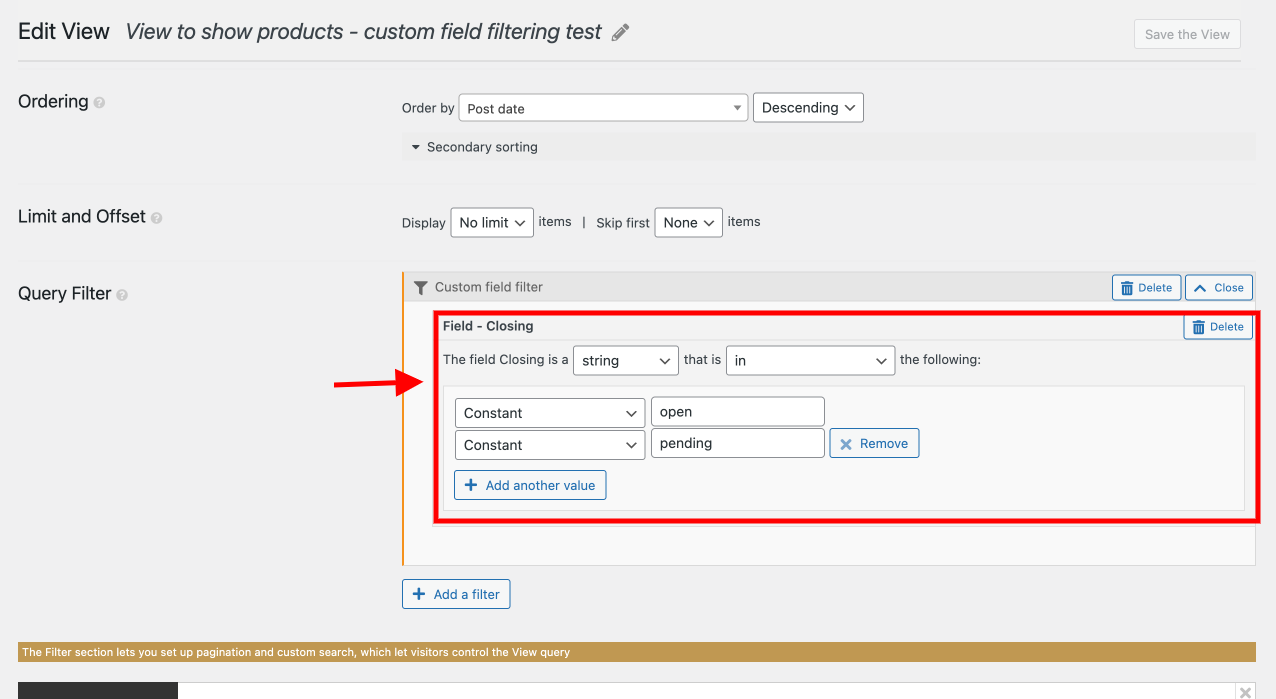
Task: Open the Skip first None dropdown
Action: point(688,222)
